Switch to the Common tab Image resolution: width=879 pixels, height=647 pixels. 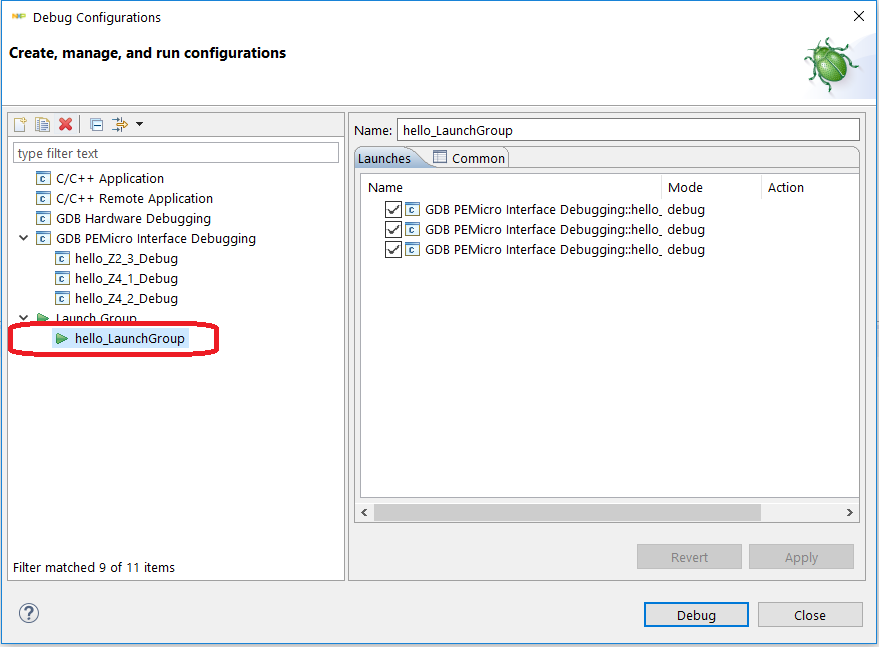coord(470,158)
